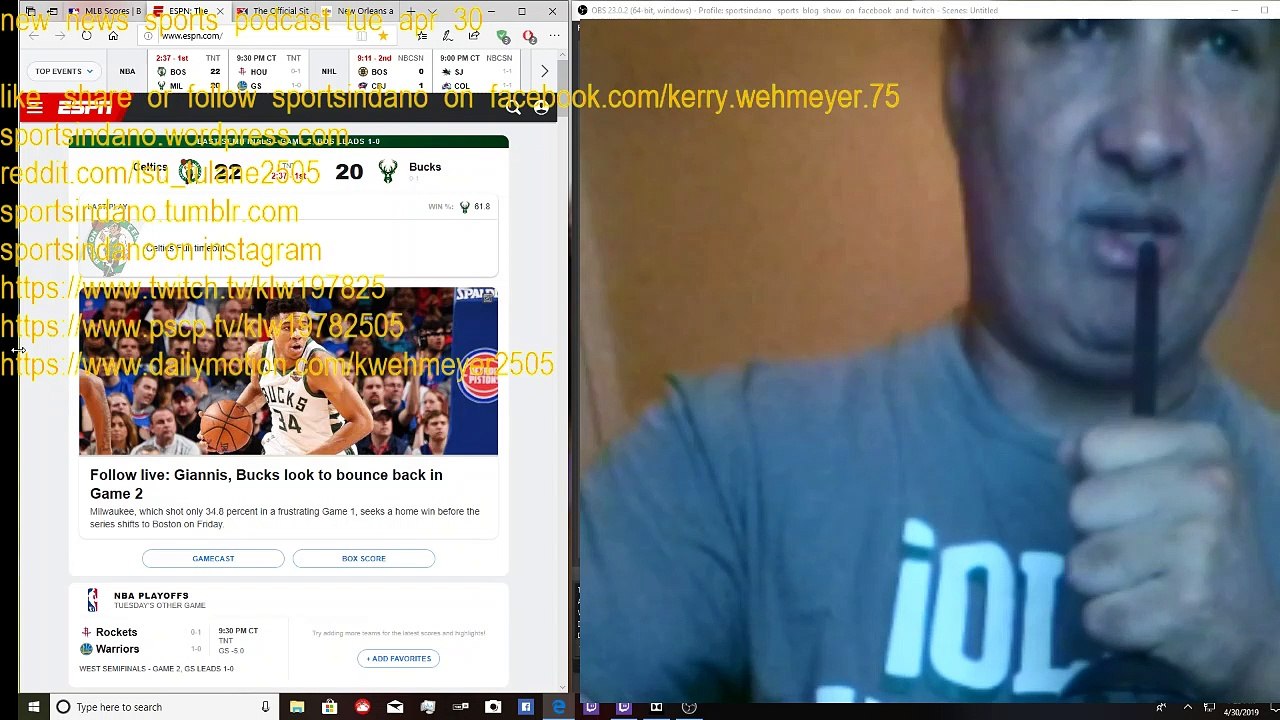
Task: Expand the Top Events dropdown
Action: [x=64, y=71]
